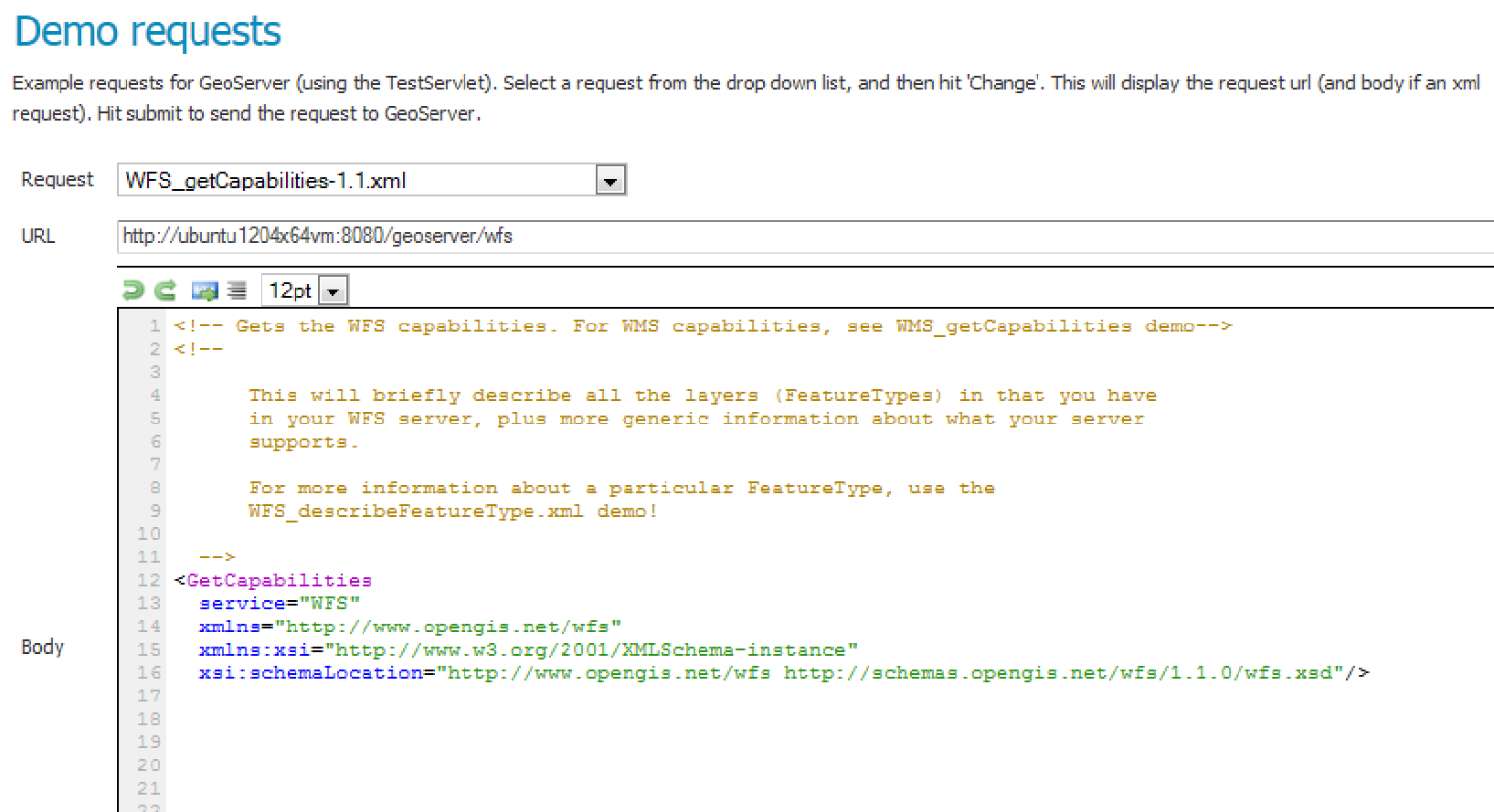Screen dimensions: 1494x812
Task: Click the reformat text lines icon
Action: (238, 290)
